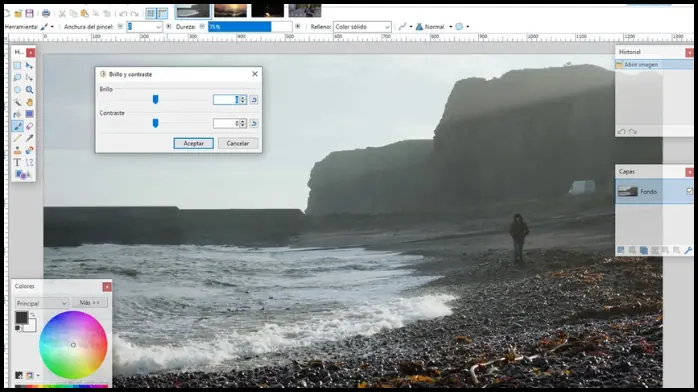The width and height of the screenshot is (698, 392).
Task: Select the Lasso Select tool
Action: point(17,77)
